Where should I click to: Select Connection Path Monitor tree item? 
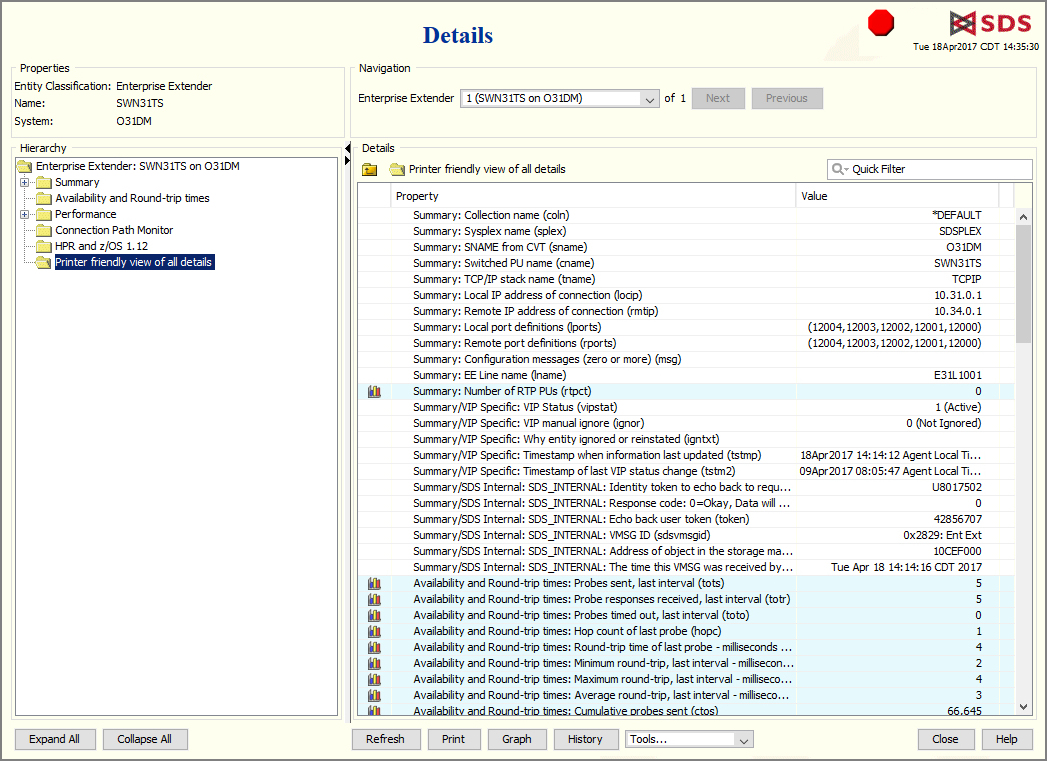pos(114,230)
